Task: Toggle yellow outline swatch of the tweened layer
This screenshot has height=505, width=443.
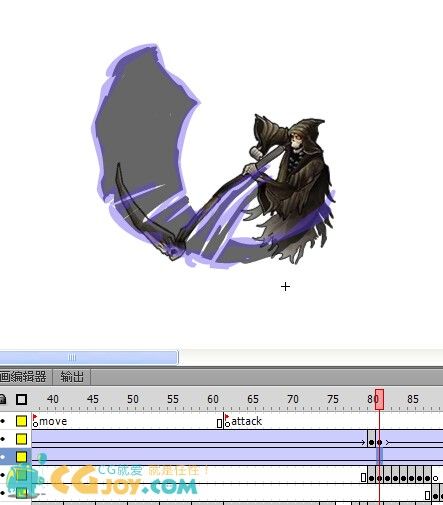Action: tap(21, 439)
